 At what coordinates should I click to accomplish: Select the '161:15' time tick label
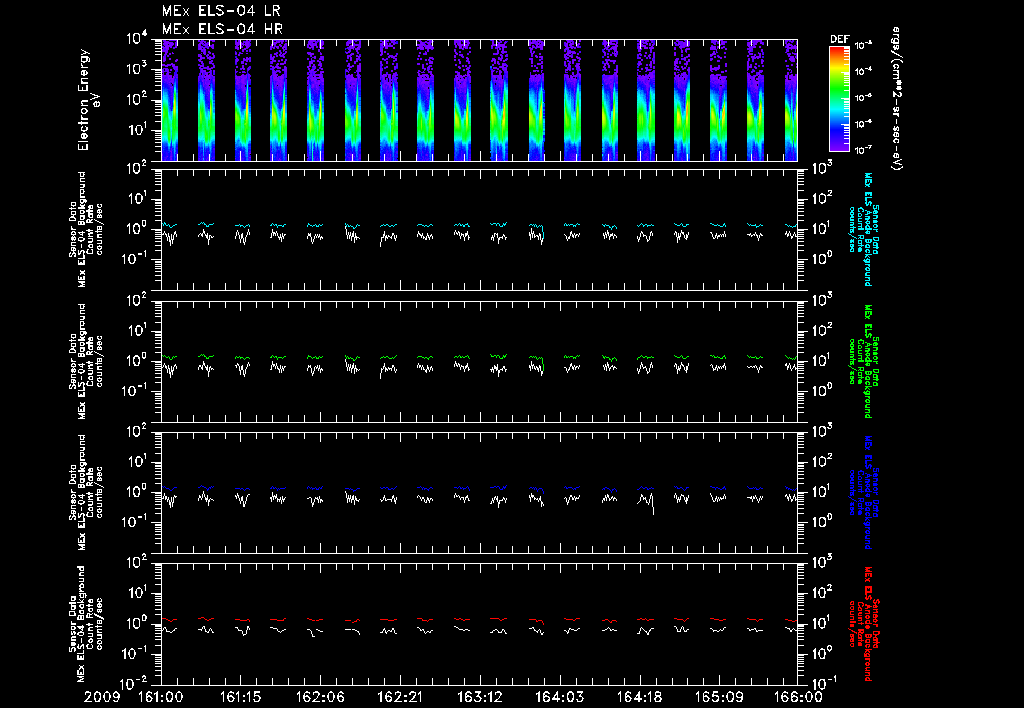[x=241, y=697]
